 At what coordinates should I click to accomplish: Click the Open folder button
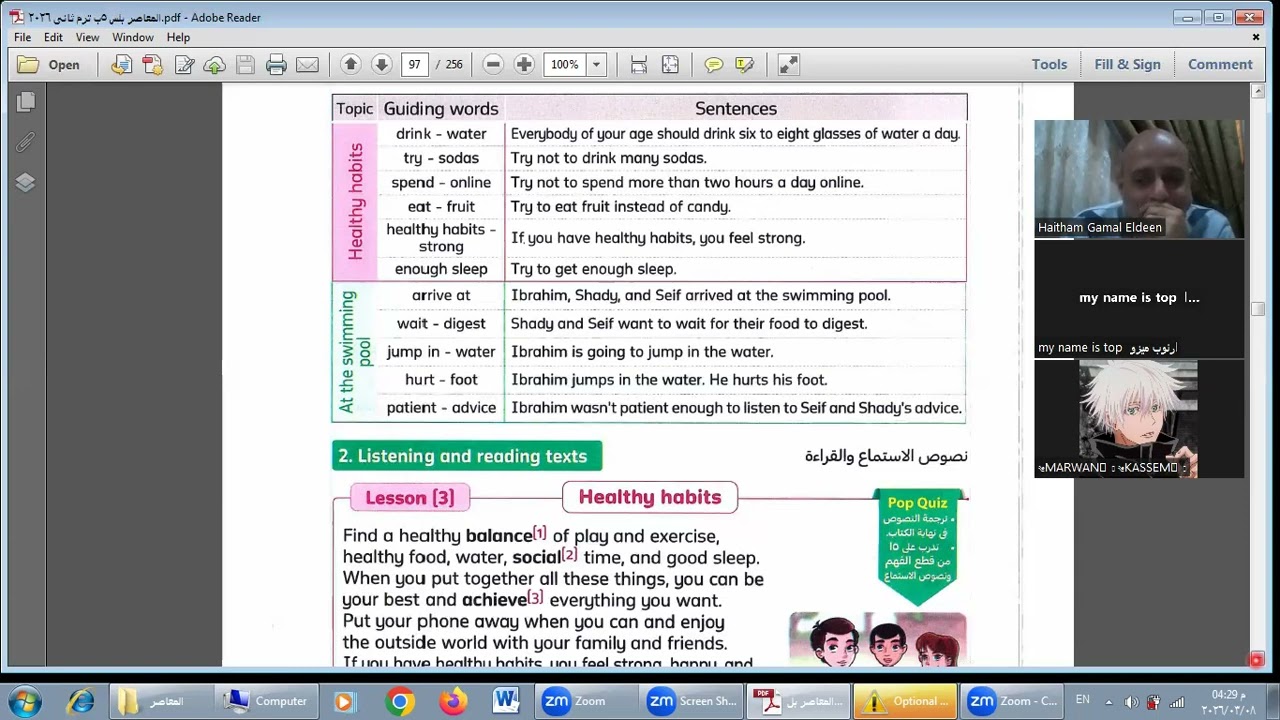pyautogui.click(x=49, y=65)
